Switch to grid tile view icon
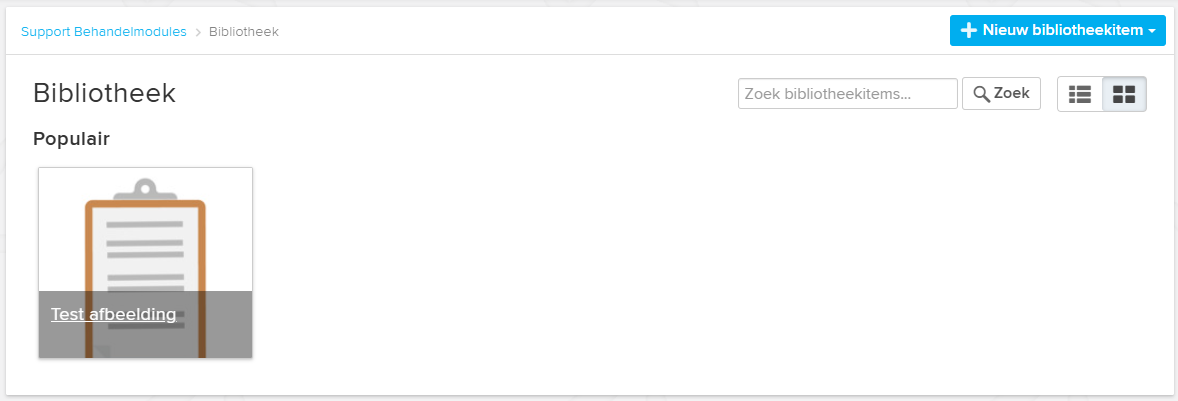The image size is (1178, 401). pyautogui.click(x=1124, y=94)
